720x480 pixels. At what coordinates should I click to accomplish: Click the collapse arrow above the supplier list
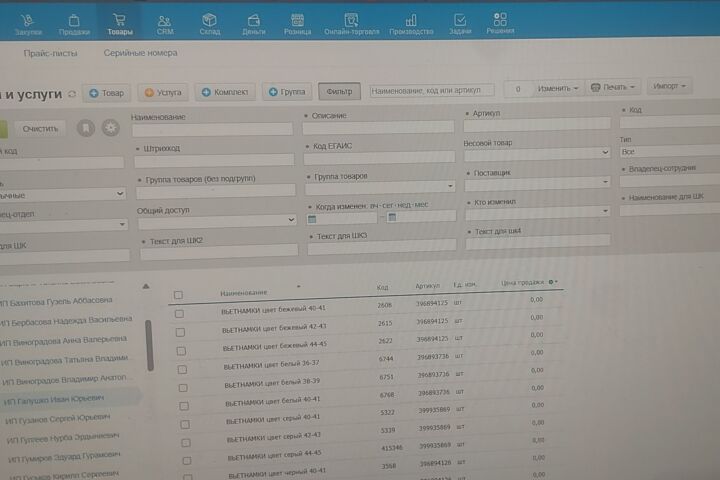(146, 286)
